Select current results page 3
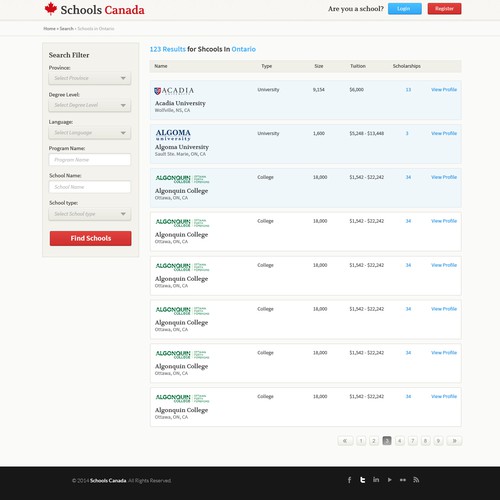The image size is (500, 500). pyautogui.click(x=387, y=441)
